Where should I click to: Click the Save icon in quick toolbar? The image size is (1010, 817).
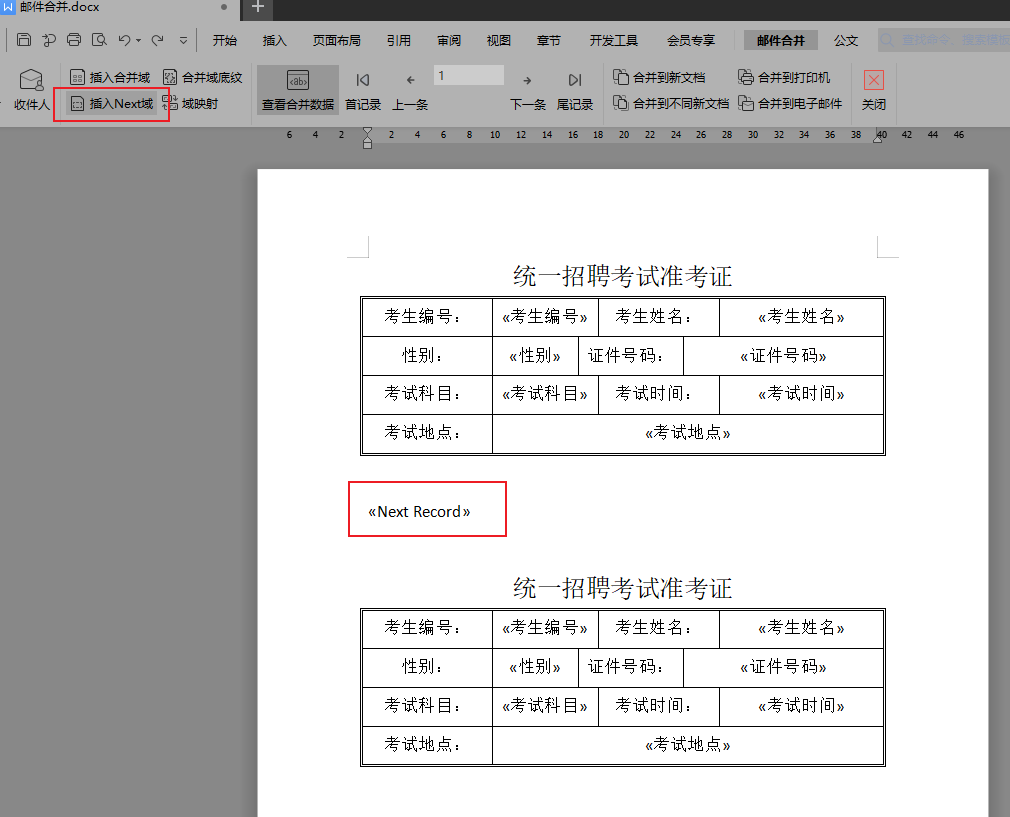click(24, 40)
